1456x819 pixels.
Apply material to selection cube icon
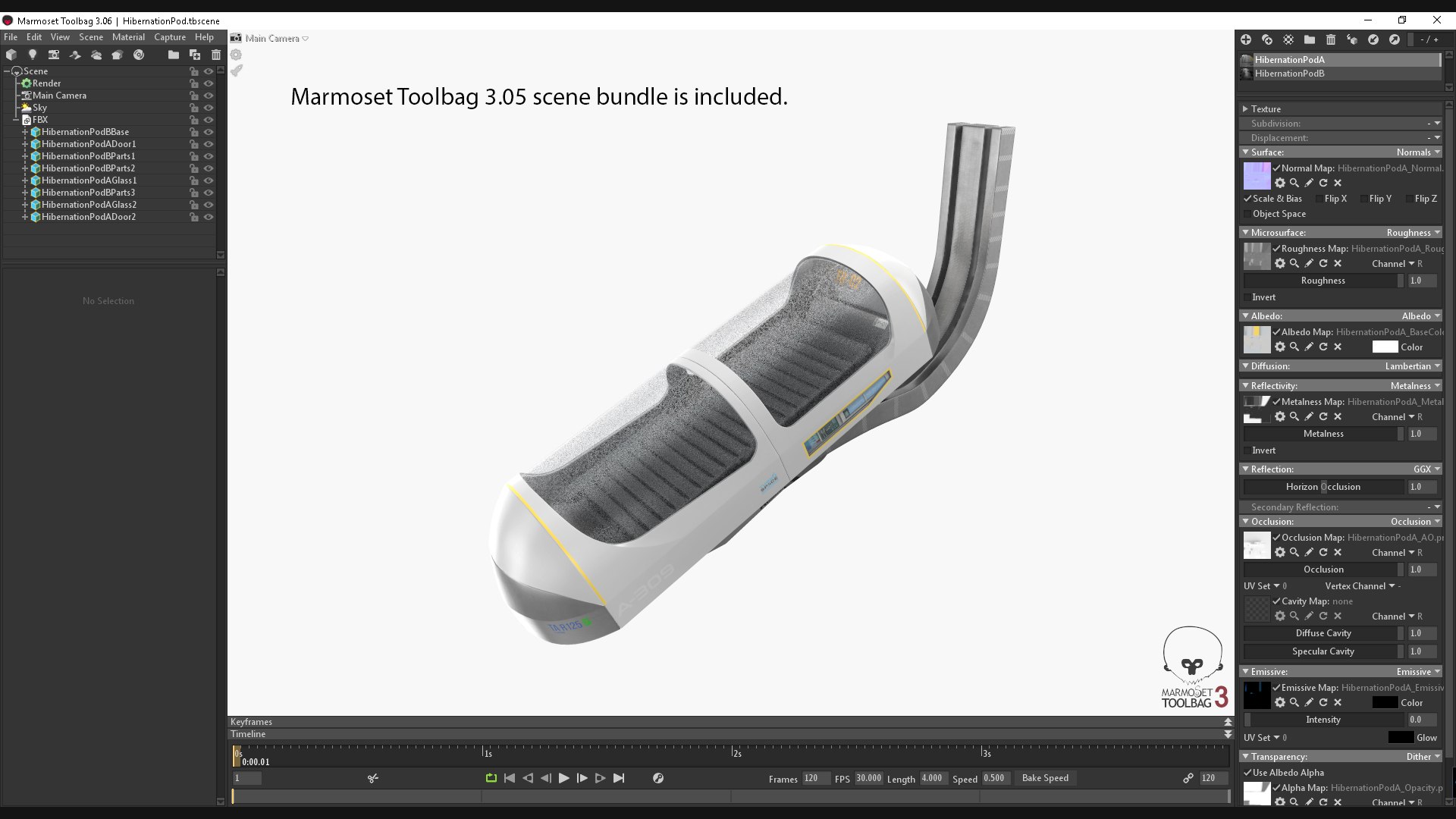coord(1352,39)
